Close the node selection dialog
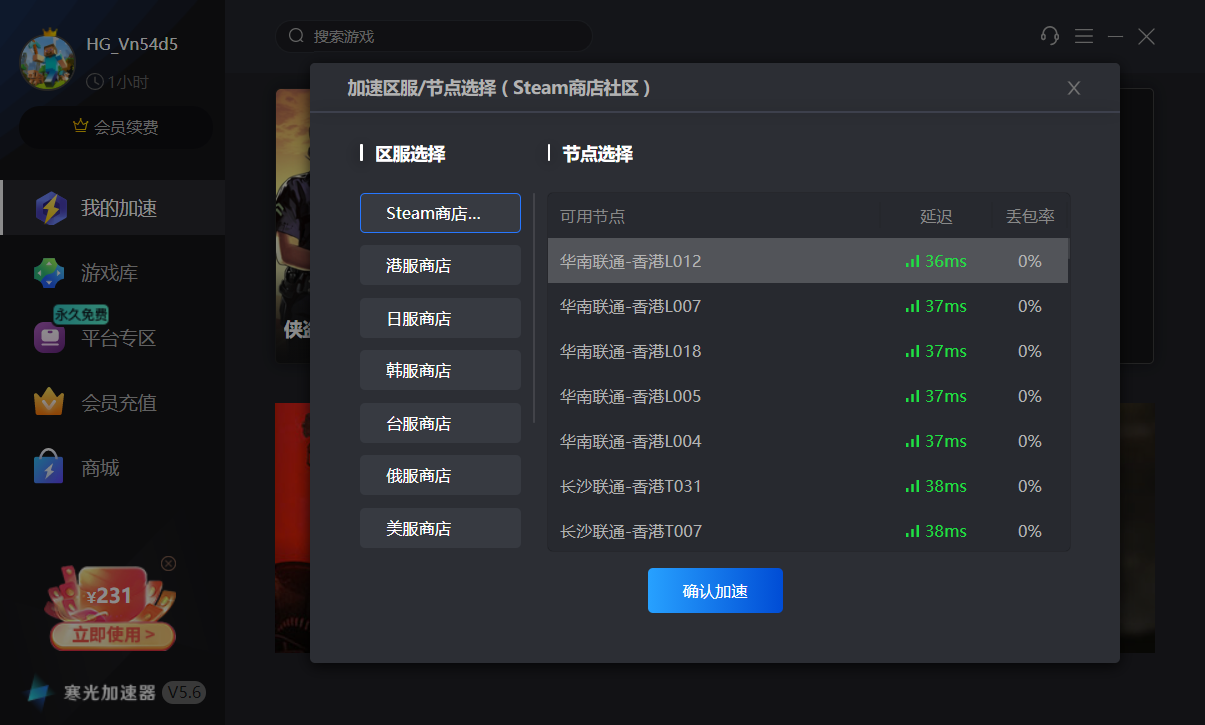The width and height of the screenshot is (1205, 725). pyautogui.click(x=1074, y=88)
